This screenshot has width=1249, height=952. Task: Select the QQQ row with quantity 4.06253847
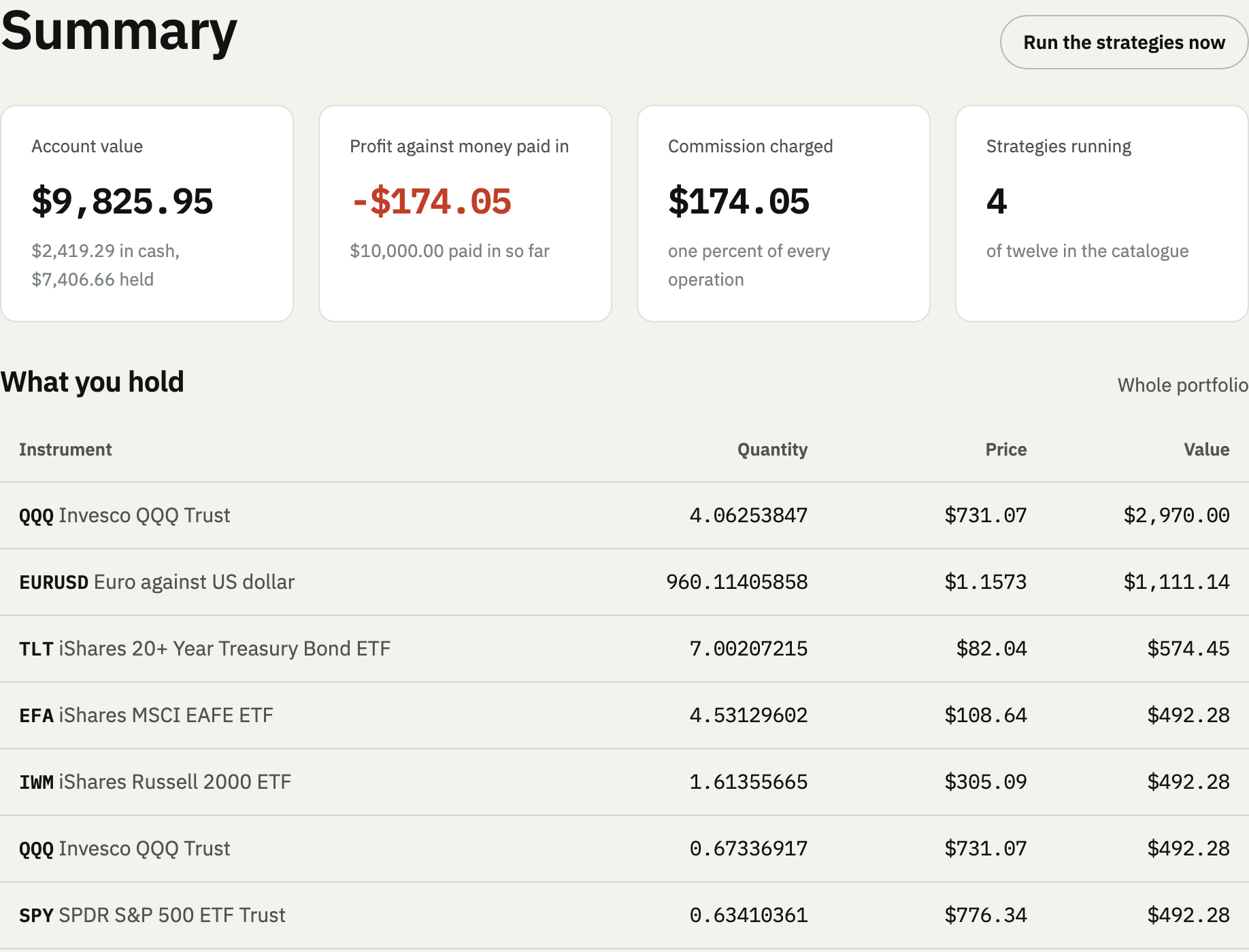[x=624, y=515]
